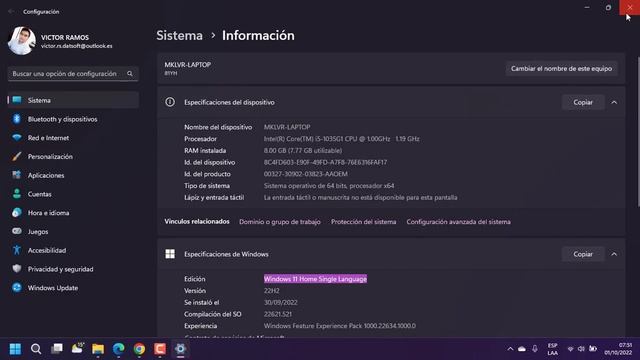Viewport: 640px width, 360px height.
Task: Click the Privacidad shield icon
Action: tap(17, 269)
